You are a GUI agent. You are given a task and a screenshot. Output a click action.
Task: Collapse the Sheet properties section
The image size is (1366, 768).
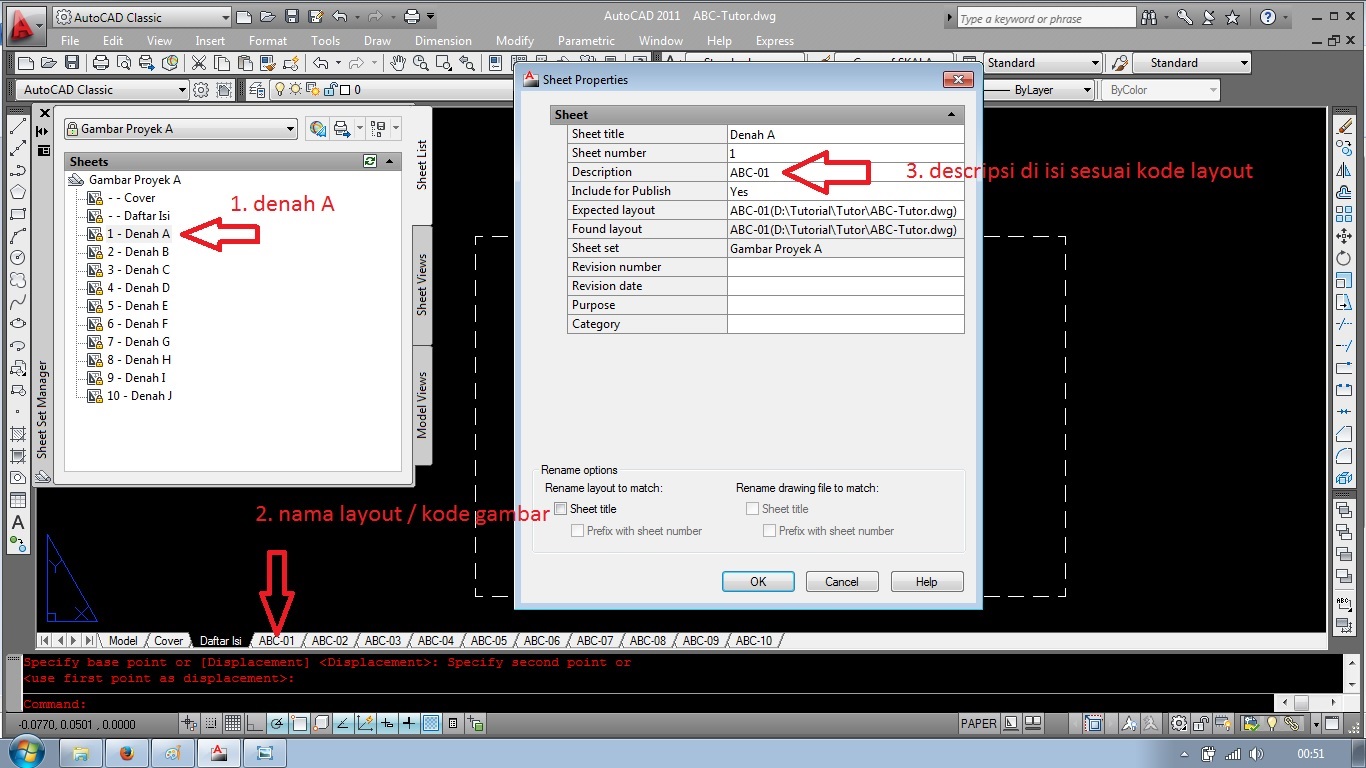pyautogui.click(x=950, y=114)
